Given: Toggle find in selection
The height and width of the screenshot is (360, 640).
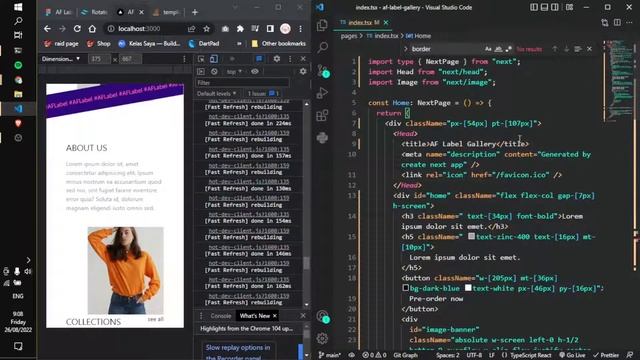Looking at the screenshot, I should (578, 49).
